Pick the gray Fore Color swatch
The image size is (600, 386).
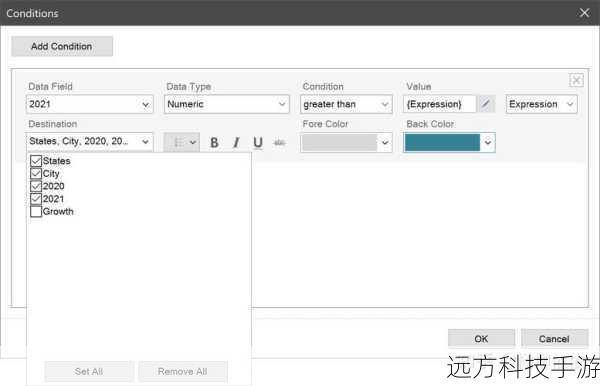340,143
